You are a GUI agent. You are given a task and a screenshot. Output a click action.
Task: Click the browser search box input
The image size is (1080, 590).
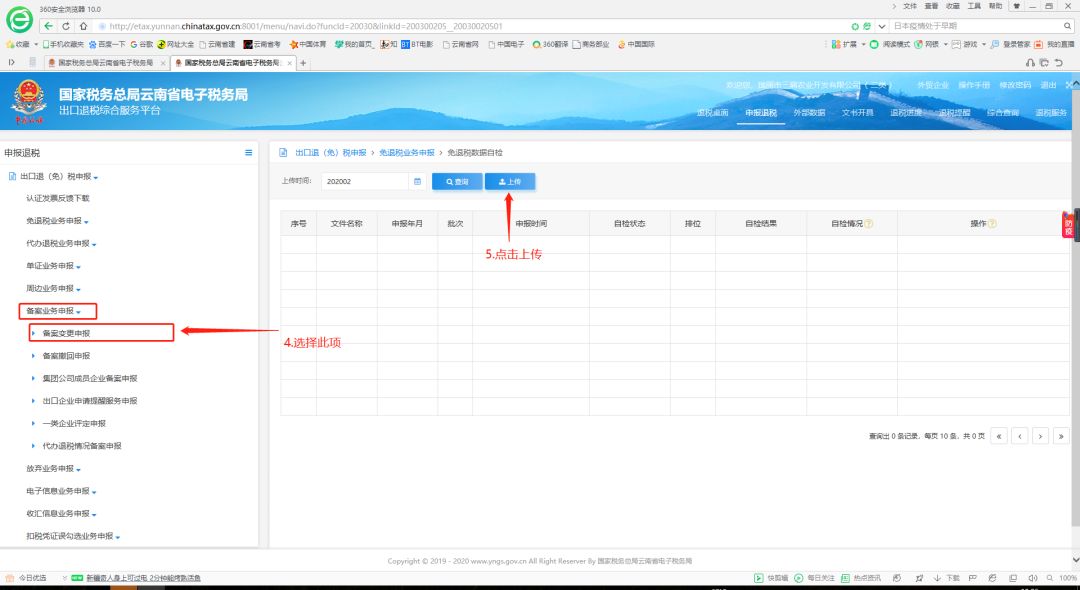pos(975,26)
